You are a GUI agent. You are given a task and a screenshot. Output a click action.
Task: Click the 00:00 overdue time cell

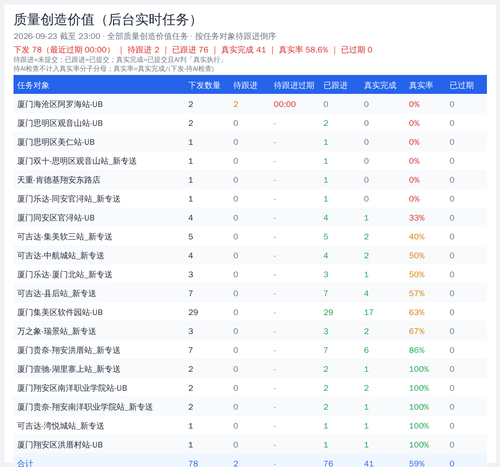[285, 104]
